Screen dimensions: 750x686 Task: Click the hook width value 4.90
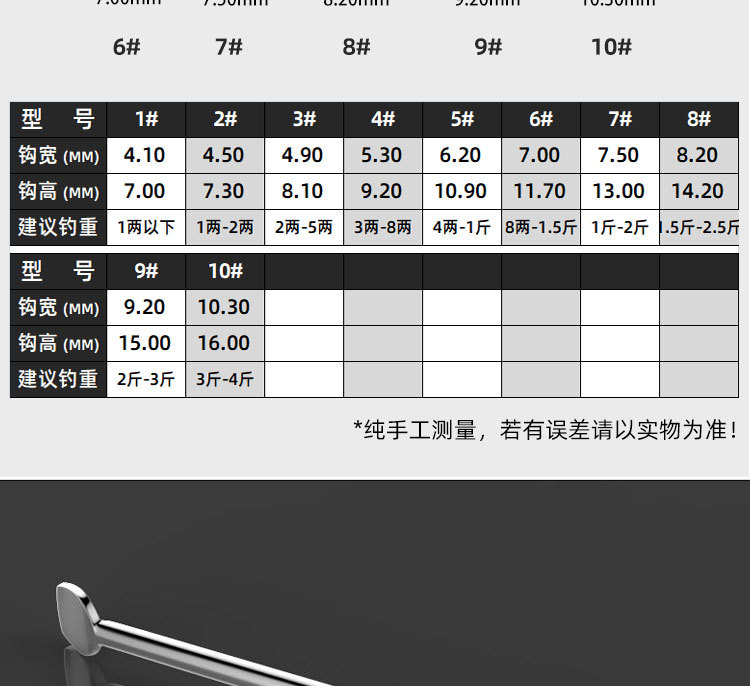[x=304, y=155]
